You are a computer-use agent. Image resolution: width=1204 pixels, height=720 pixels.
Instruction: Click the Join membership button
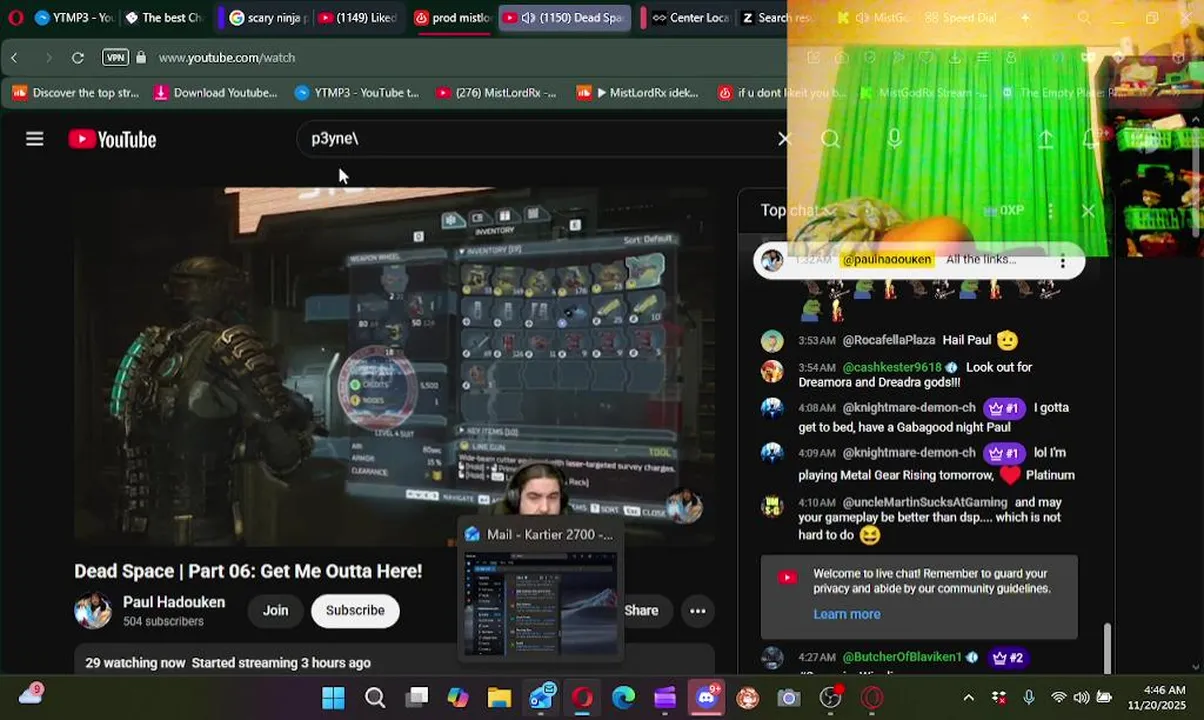(275, 610)
